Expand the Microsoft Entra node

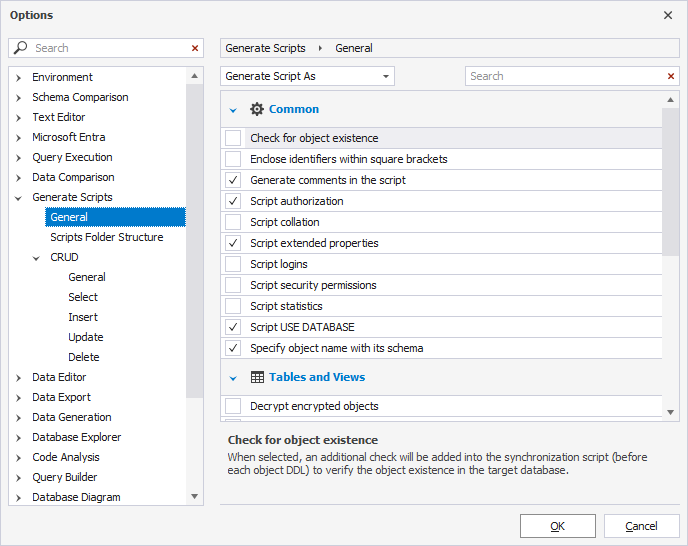[18, 138]
